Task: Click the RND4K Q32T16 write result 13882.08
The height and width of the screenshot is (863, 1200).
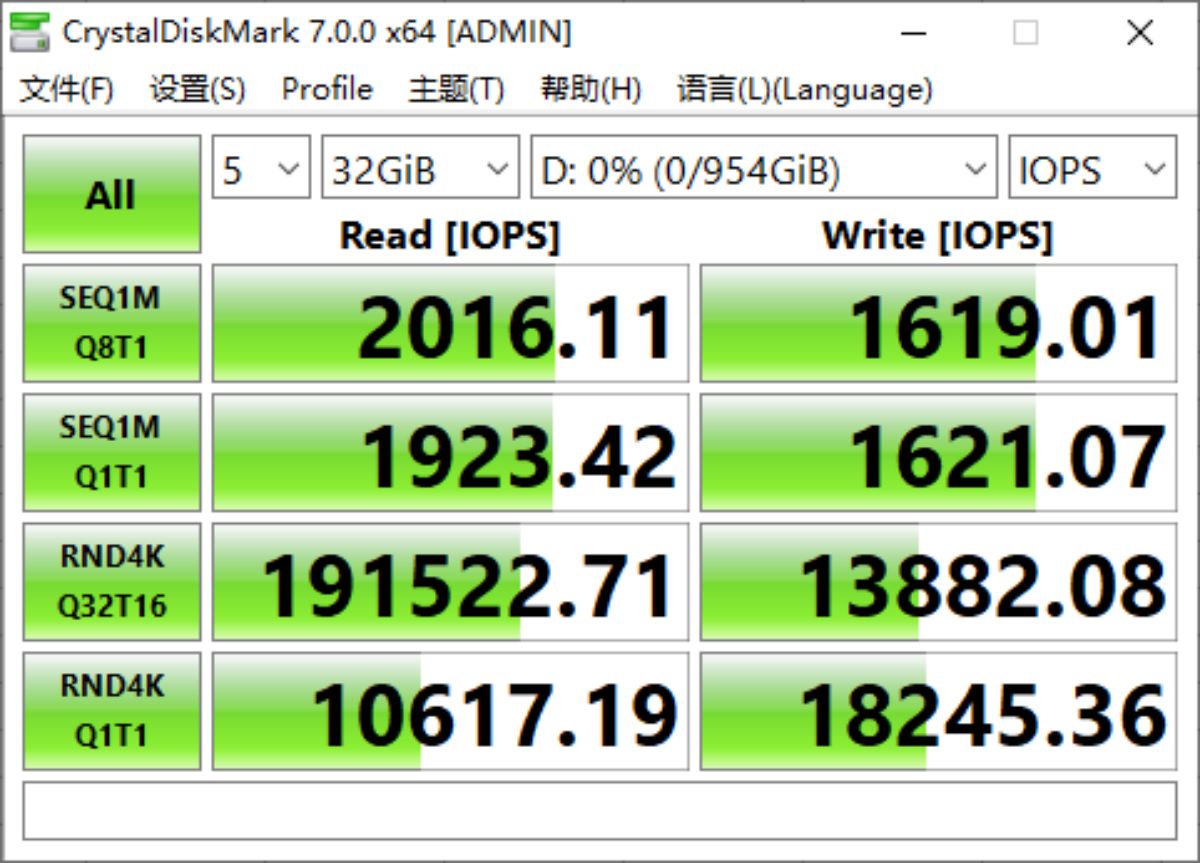Action: 937,581
